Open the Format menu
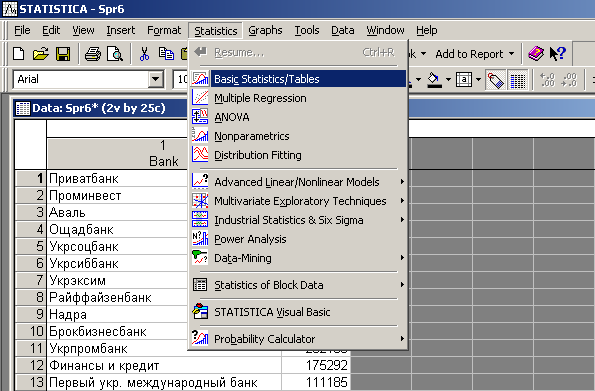This screenshot has height=391, width=595. [x=164, y=30]
